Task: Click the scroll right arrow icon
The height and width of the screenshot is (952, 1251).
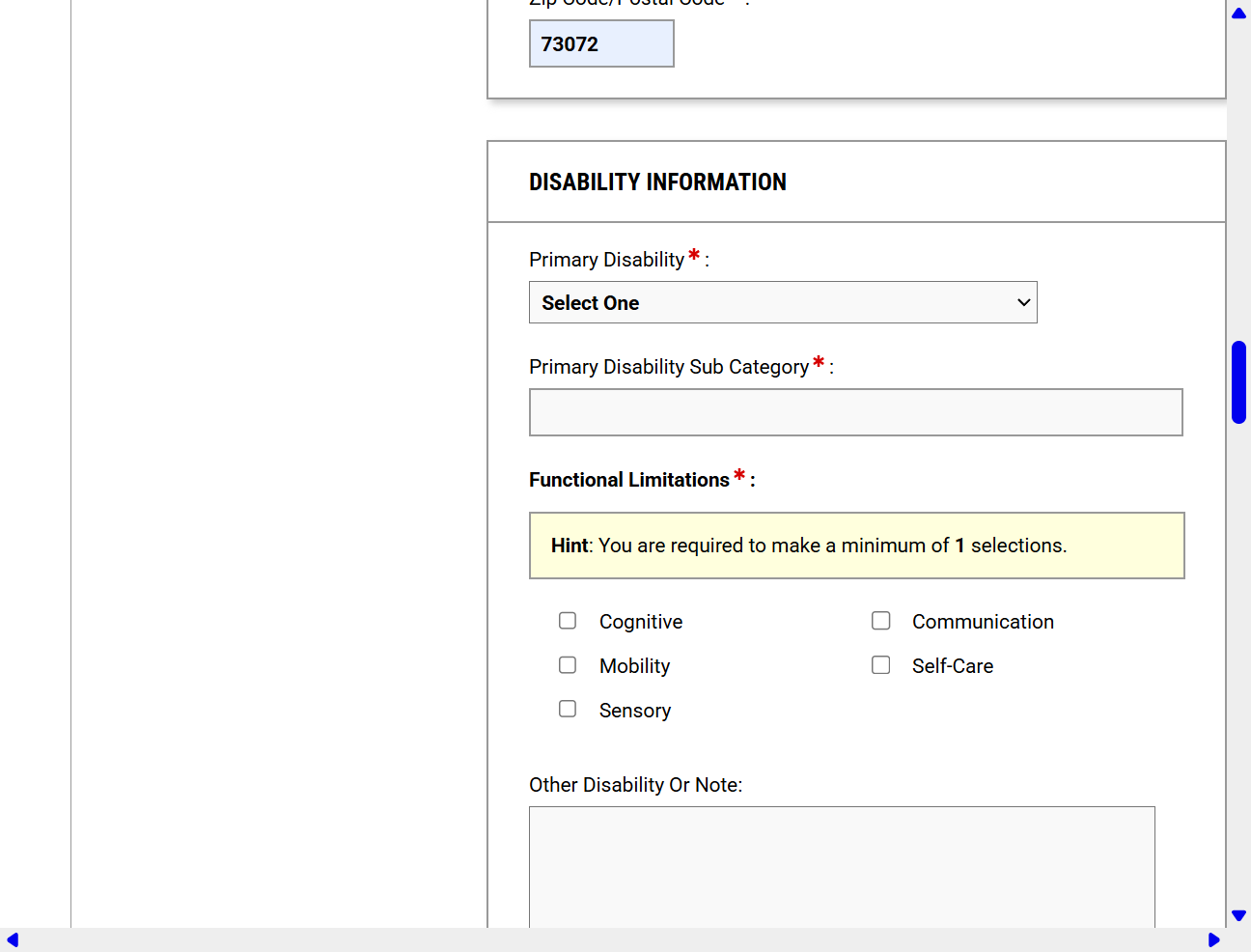Action: click(x=1213, y=939)
